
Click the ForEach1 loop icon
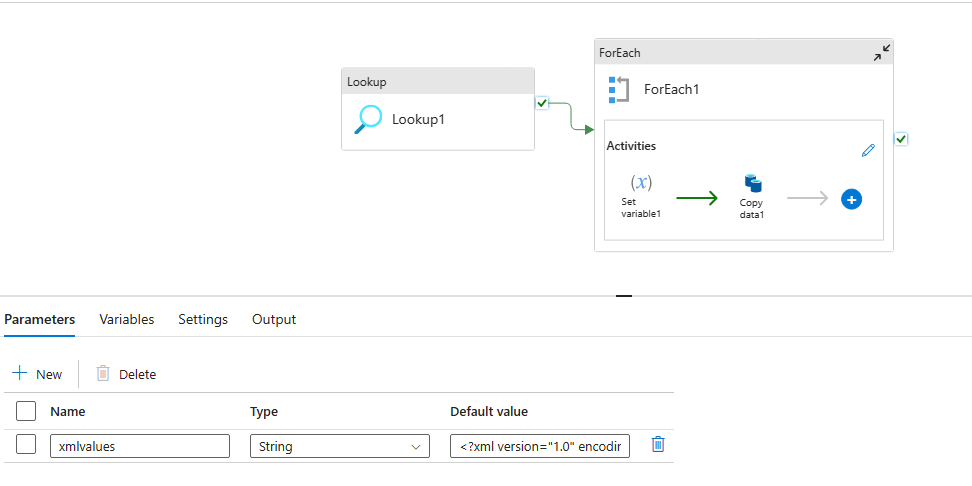[619, 89]
